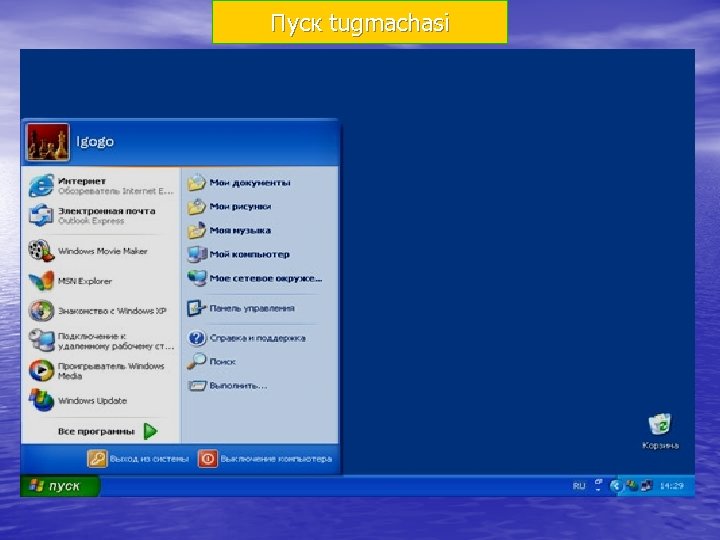720x540 pixels.
Task: Click Выход из системы text button
Action: coord(149,459)
